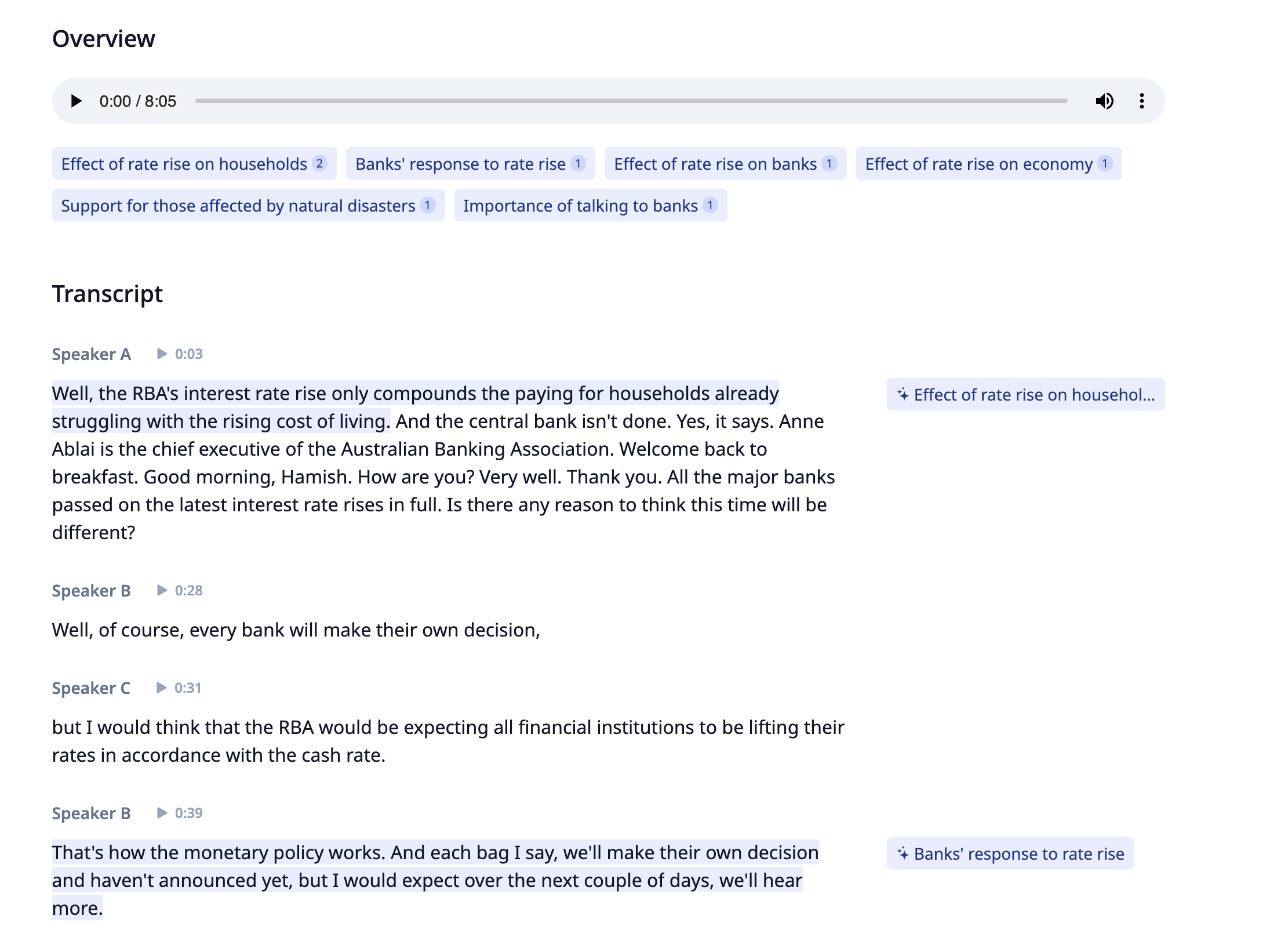Image resolution: width=1288 pixels, height=938 pixels.
Task: Seek within the audio progress bar
Action: (x=631, y=101)
